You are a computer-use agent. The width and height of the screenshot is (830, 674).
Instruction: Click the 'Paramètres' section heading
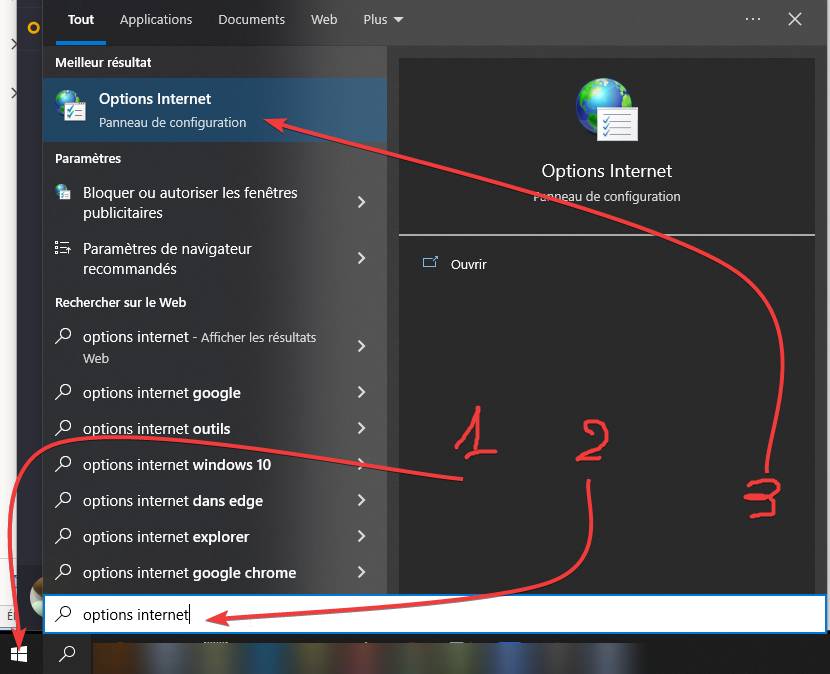(x=88, y=158)
